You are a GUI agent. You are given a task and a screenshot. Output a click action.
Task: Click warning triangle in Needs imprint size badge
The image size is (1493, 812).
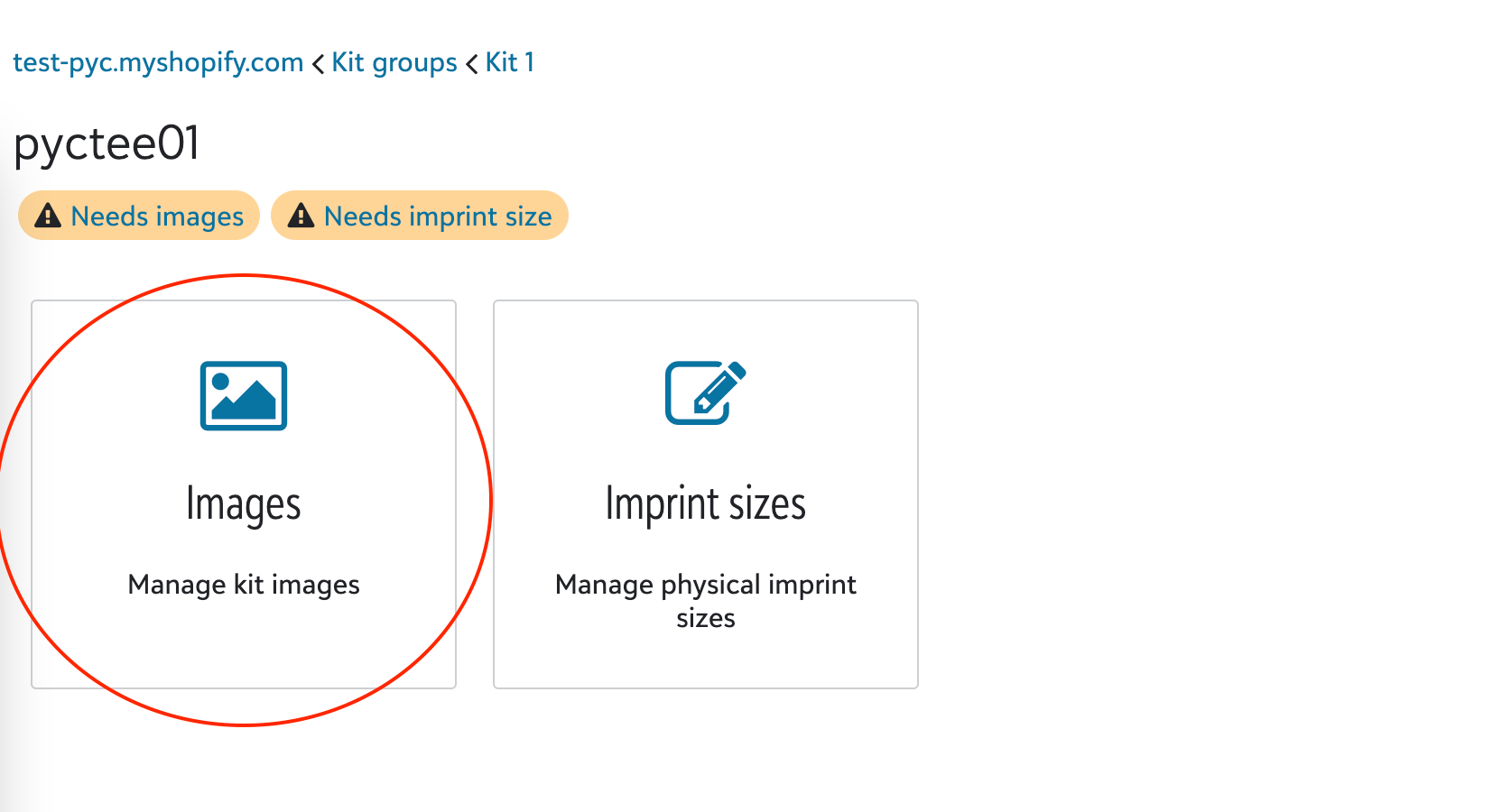(301, 216)
